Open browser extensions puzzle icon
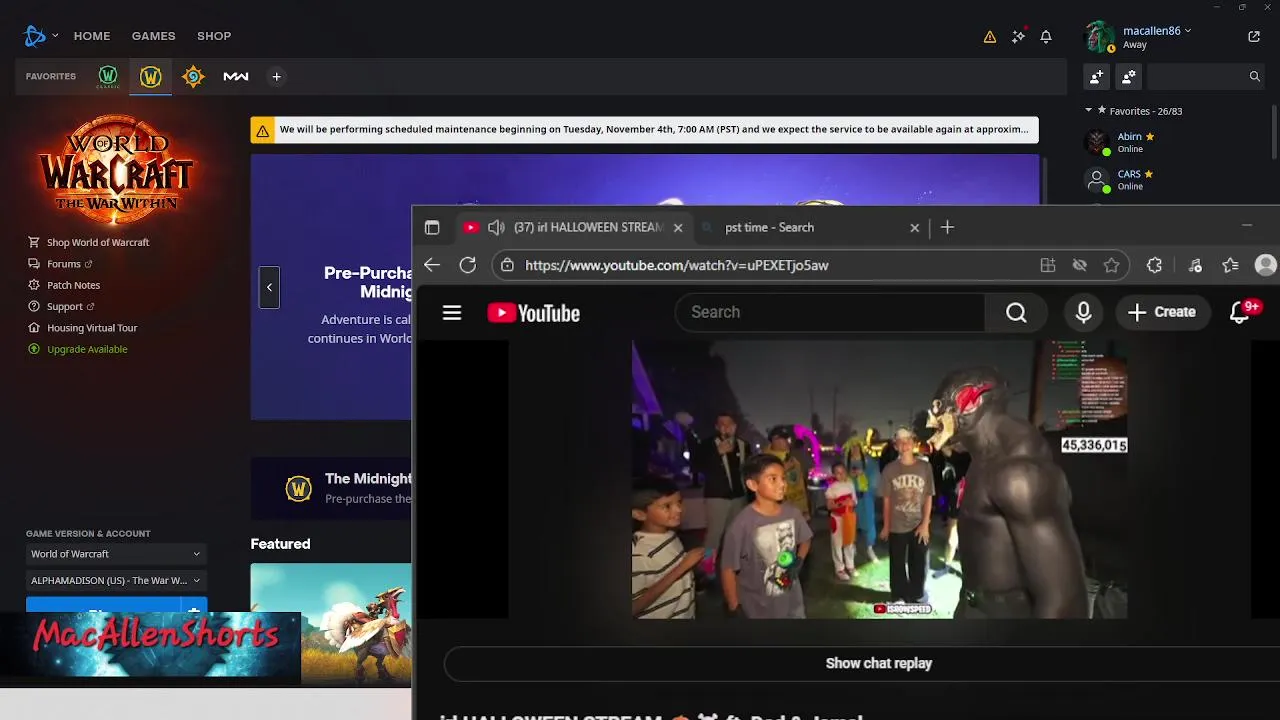Image resolution: width=1280 pixels, height=720 pixels. point(1154,265)
